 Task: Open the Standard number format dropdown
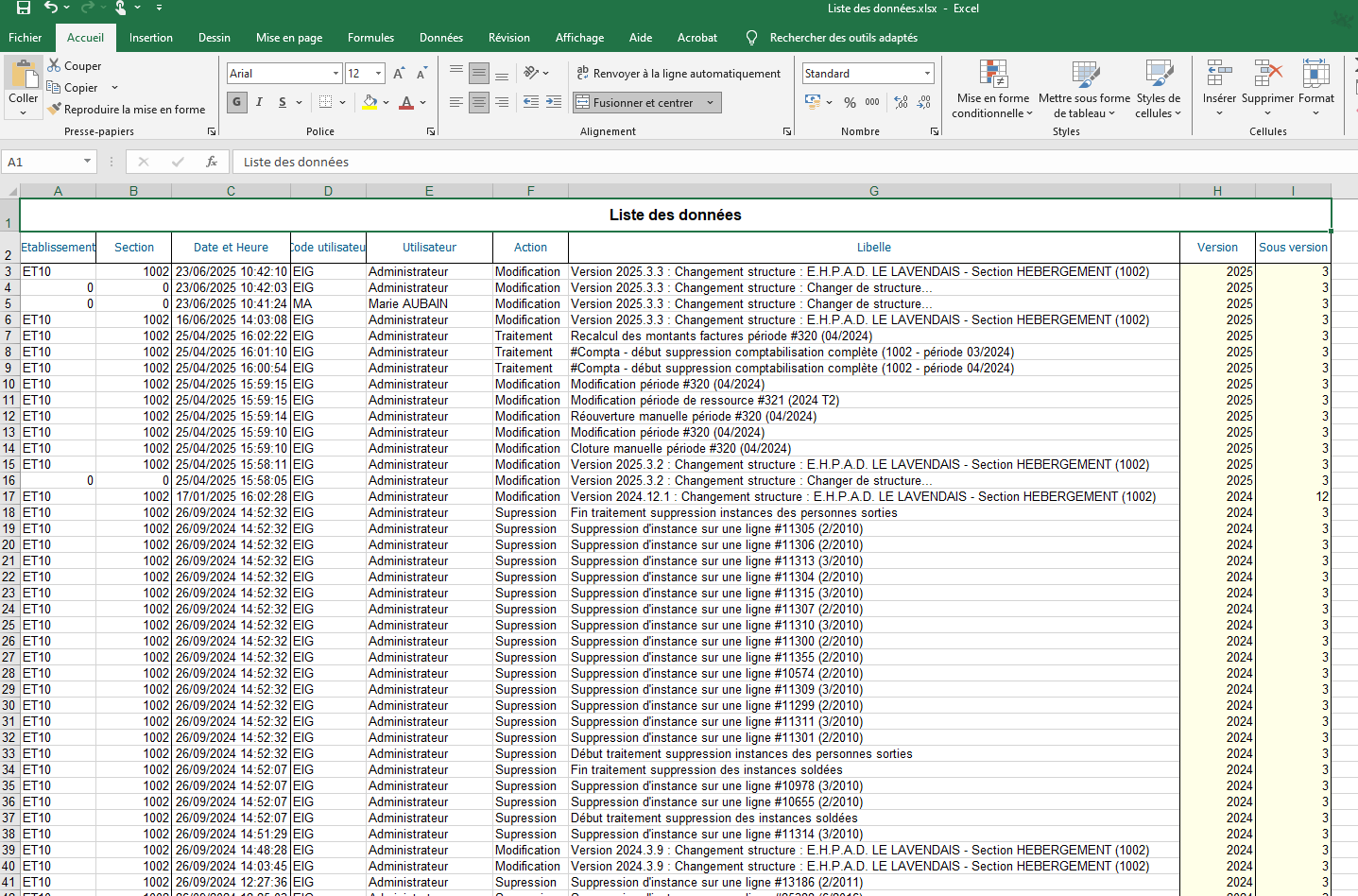(x=927, y=74)
